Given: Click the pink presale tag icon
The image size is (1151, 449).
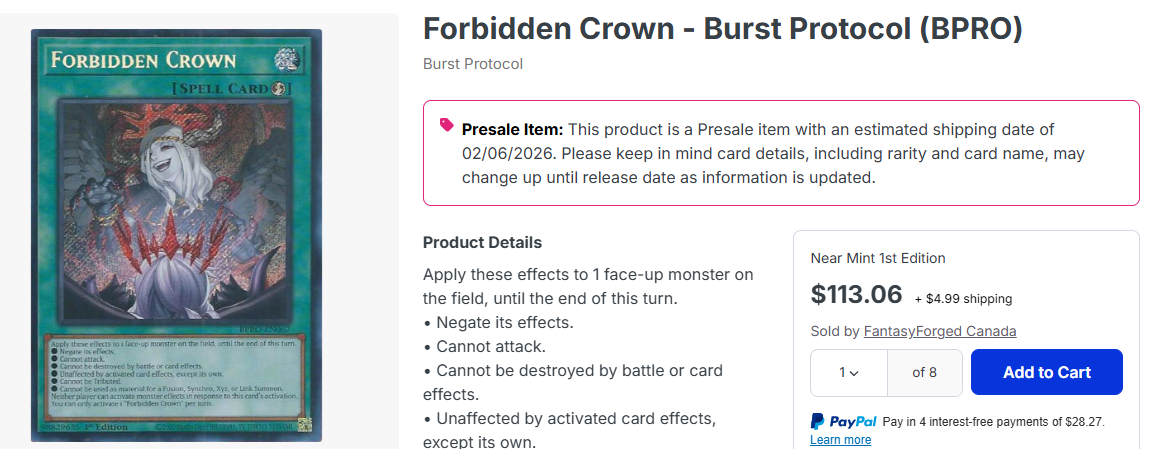Looking at the screenshot, I should [446, 125].
